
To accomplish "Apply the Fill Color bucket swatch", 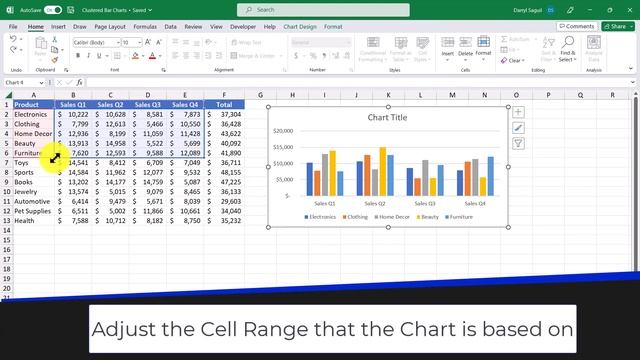I will [x=136, y=56].
